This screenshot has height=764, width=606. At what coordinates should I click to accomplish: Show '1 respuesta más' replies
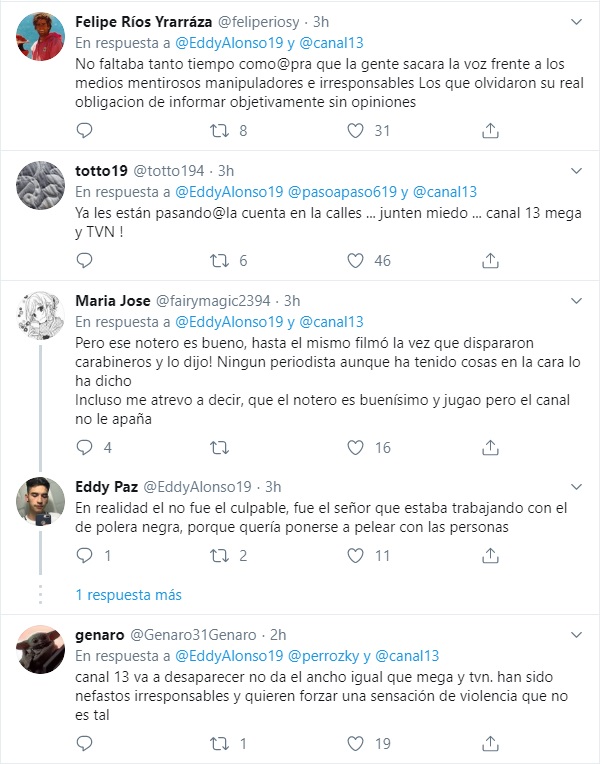(129, 594)
